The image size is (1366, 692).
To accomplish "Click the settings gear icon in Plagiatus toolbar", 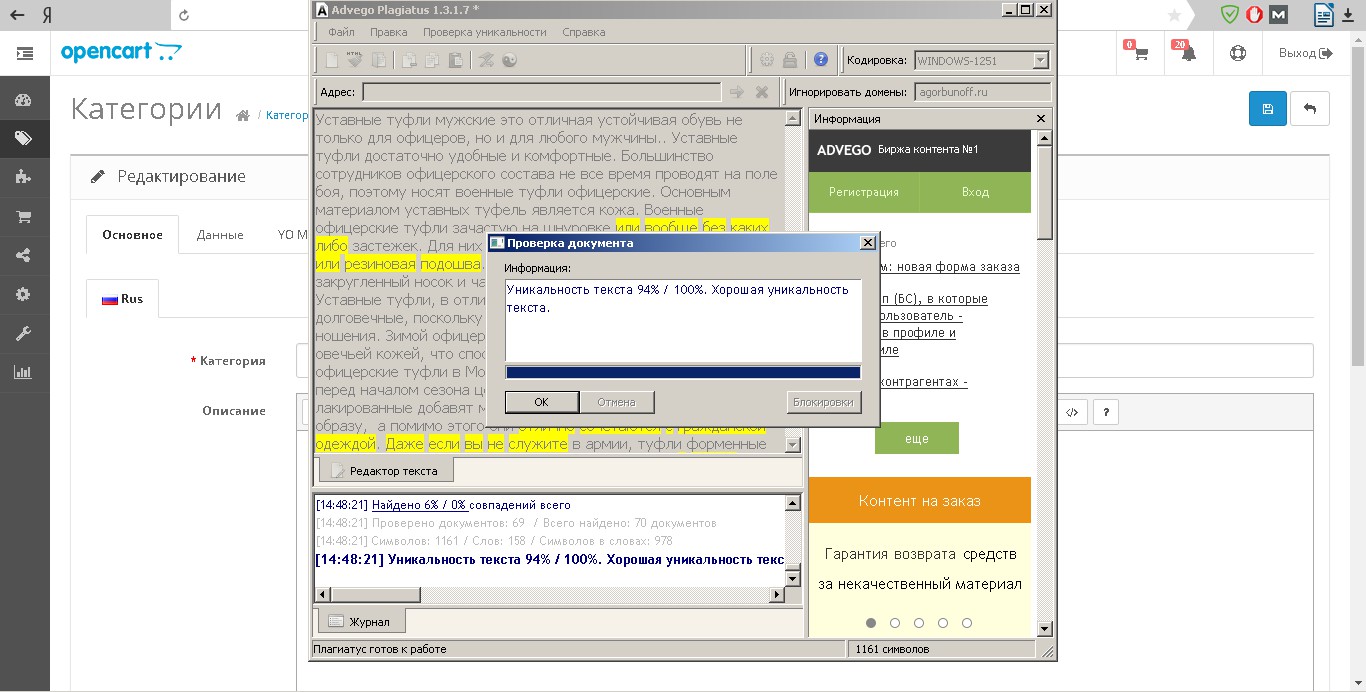I will tap(767, 60).
